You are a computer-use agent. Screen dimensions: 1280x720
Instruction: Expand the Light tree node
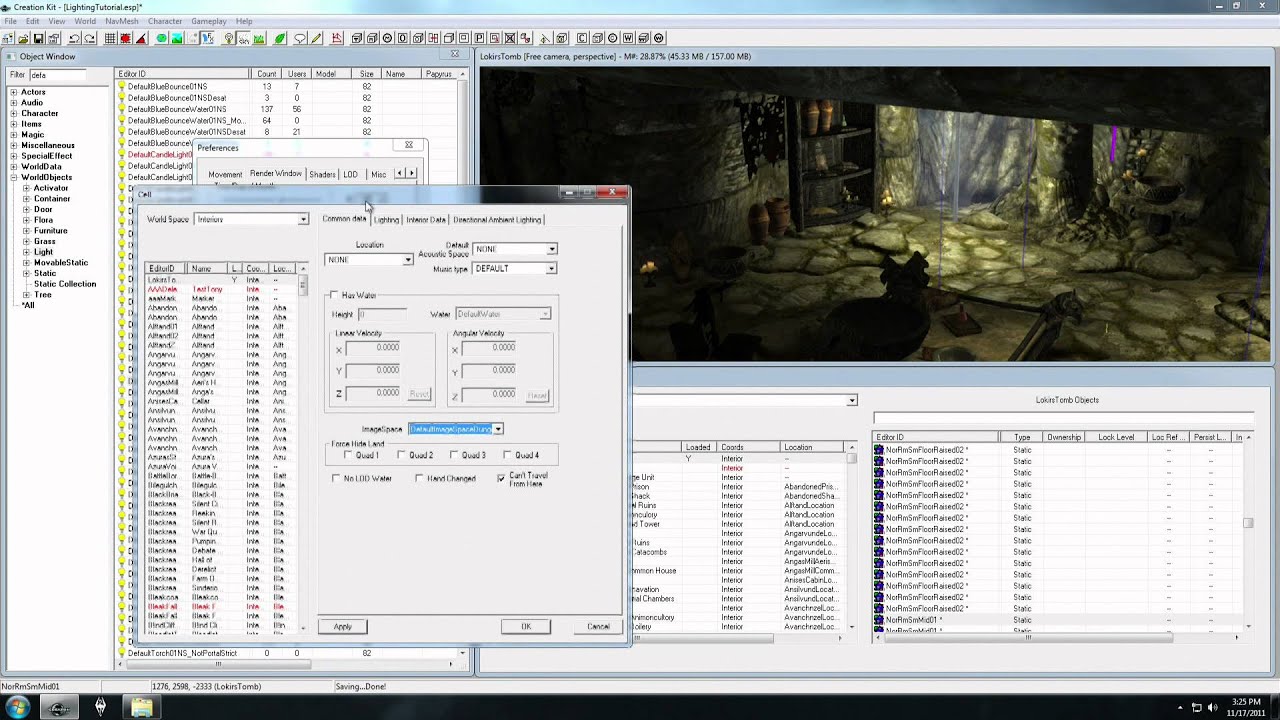pos(26,252)
